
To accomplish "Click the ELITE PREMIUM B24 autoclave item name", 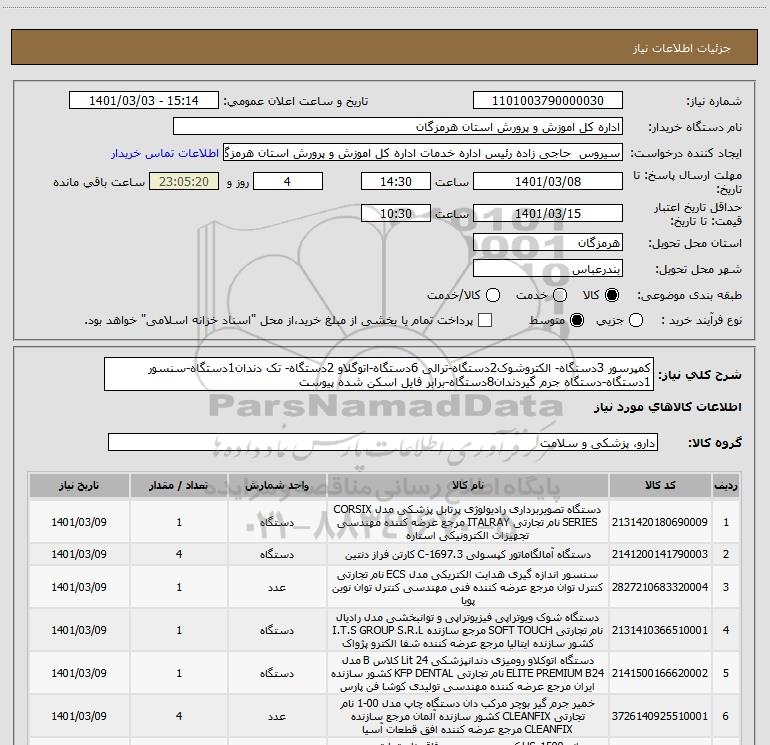I will pyautogui.click(x=468, y=673).
